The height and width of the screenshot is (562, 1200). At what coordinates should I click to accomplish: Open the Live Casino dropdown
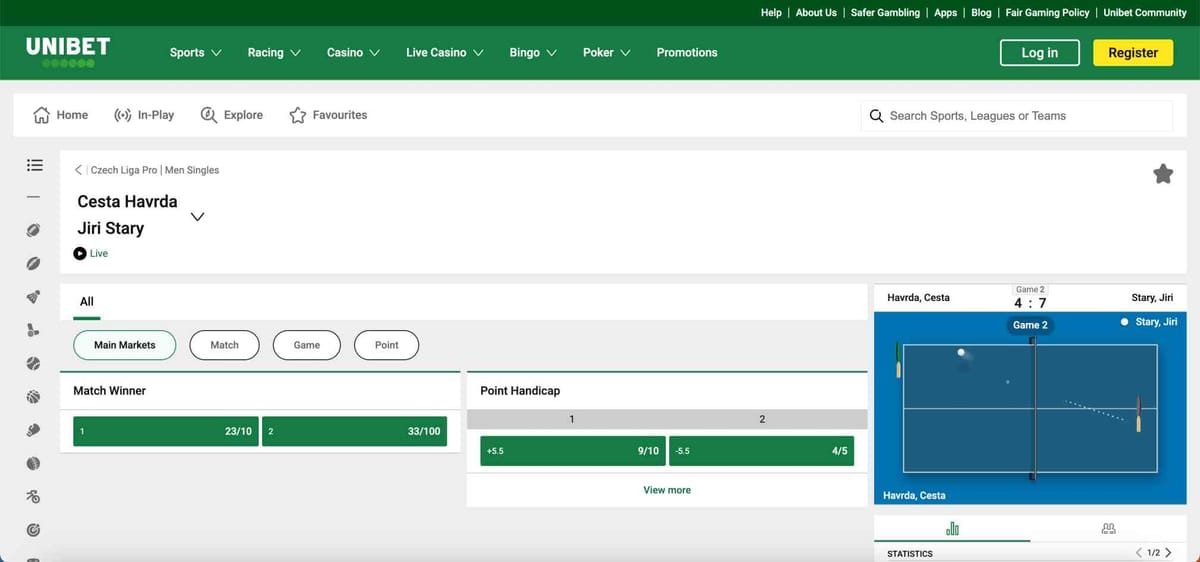445,53
